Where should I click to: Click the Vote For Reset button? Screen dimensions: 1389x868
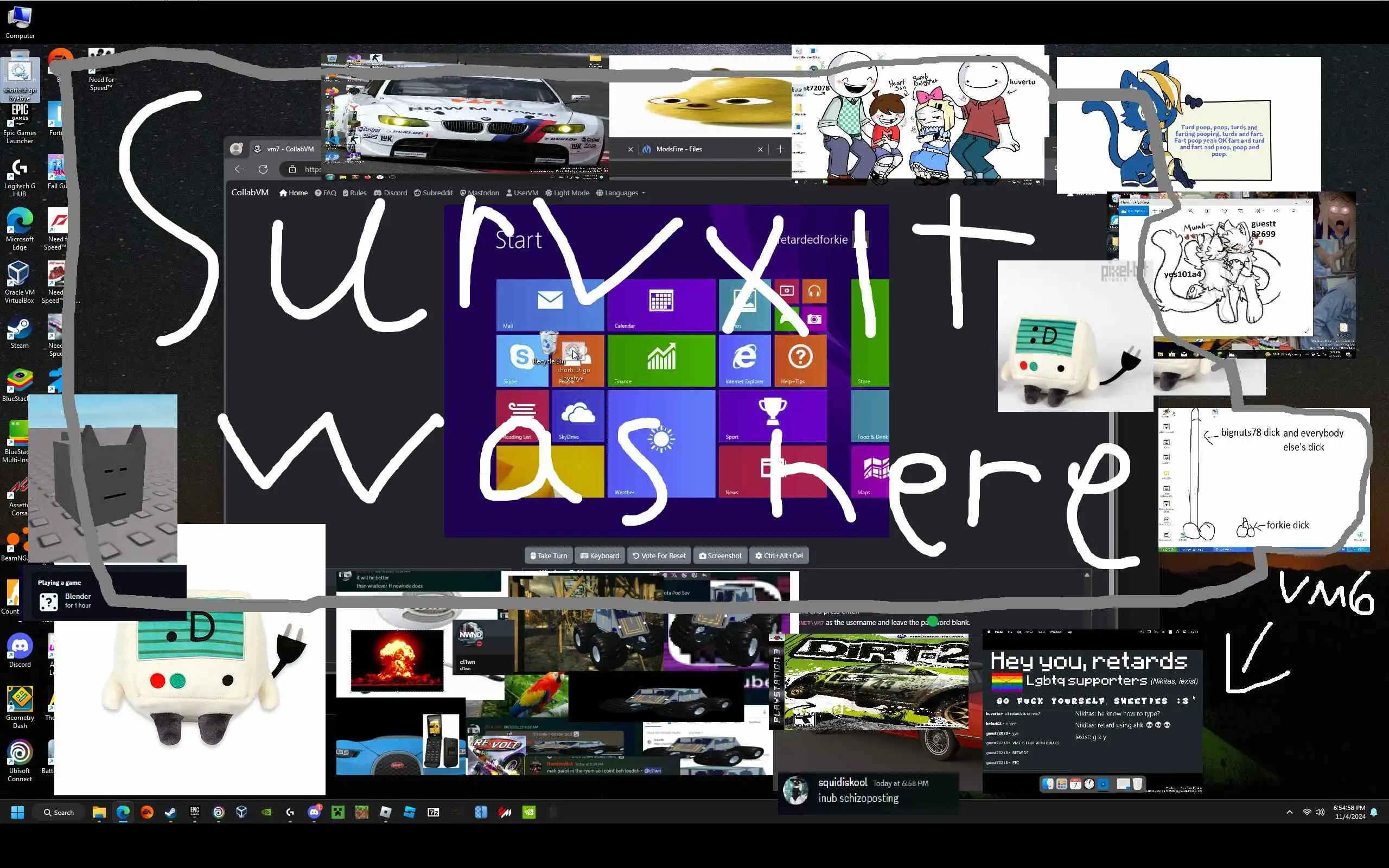(x=659, y=556)
